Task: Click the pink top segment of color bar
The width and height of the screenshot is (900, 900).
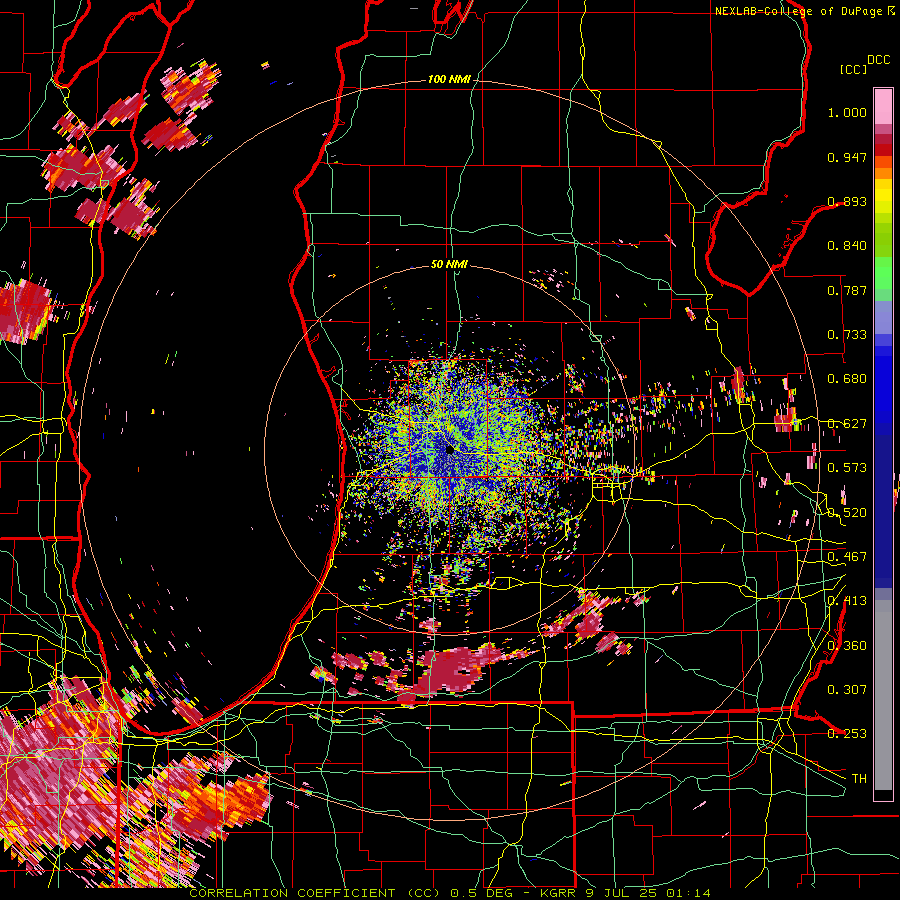Action: 883,106
